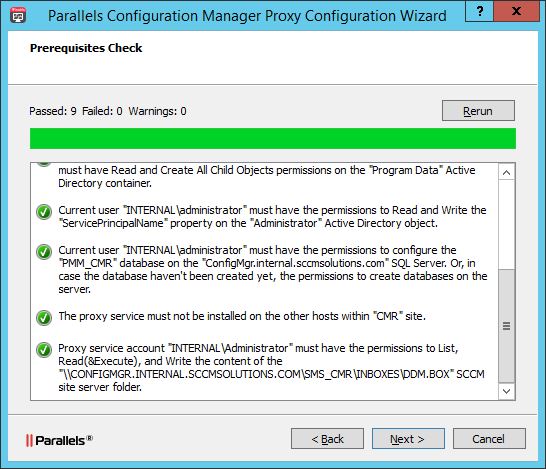Click the "Program Data" Active Directory container text

tap(267, 177)
